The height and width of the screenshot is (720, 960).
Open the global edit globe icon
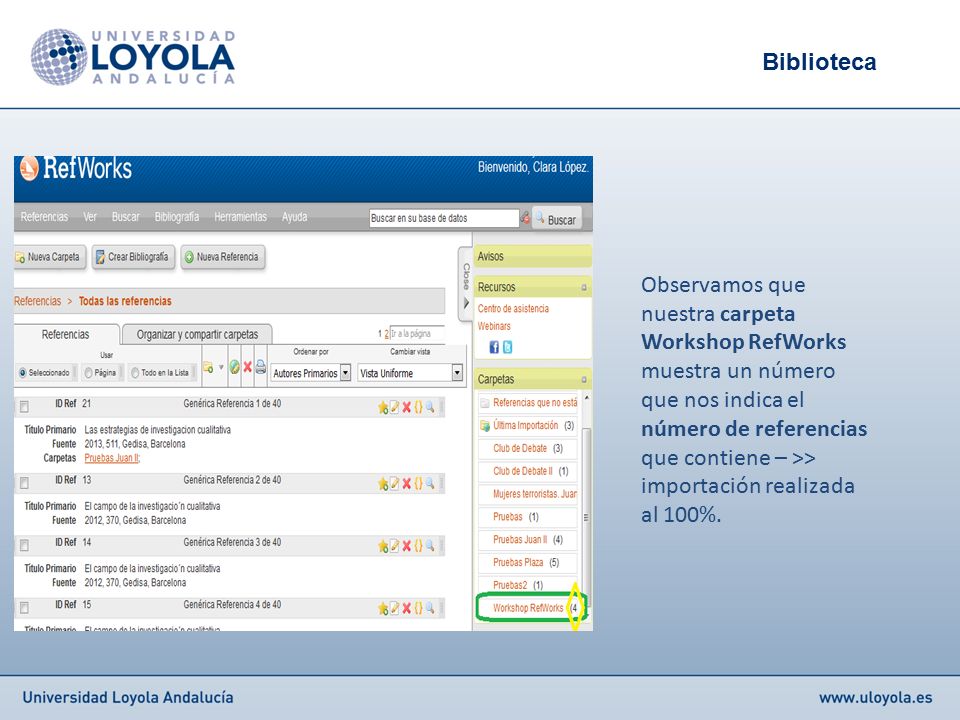pyautogui.click(x=234, y=367)
